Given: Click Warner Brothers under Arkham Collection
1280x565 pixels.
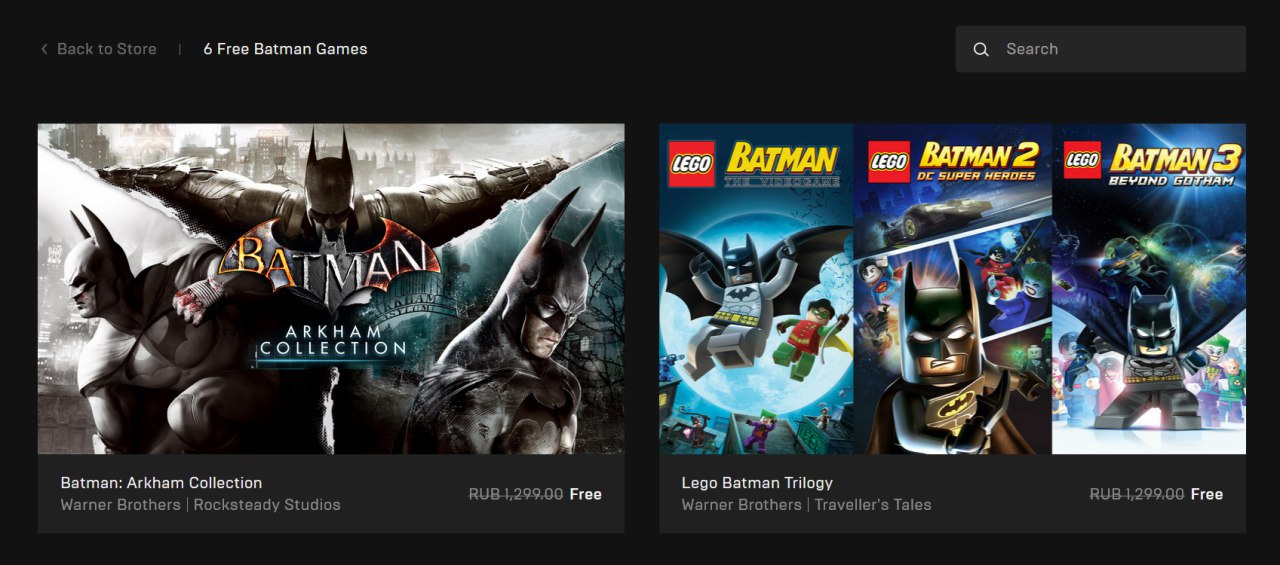Looking at the screenshot, I should pos(120,505).
